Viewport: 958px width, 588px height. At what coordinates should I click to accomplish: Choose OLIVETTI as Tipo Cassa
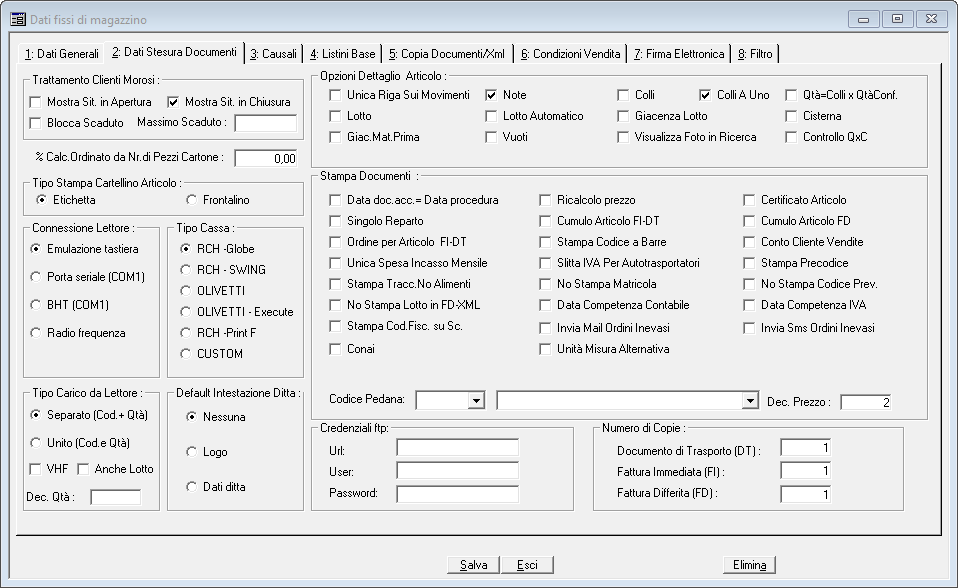click(186, 291)
